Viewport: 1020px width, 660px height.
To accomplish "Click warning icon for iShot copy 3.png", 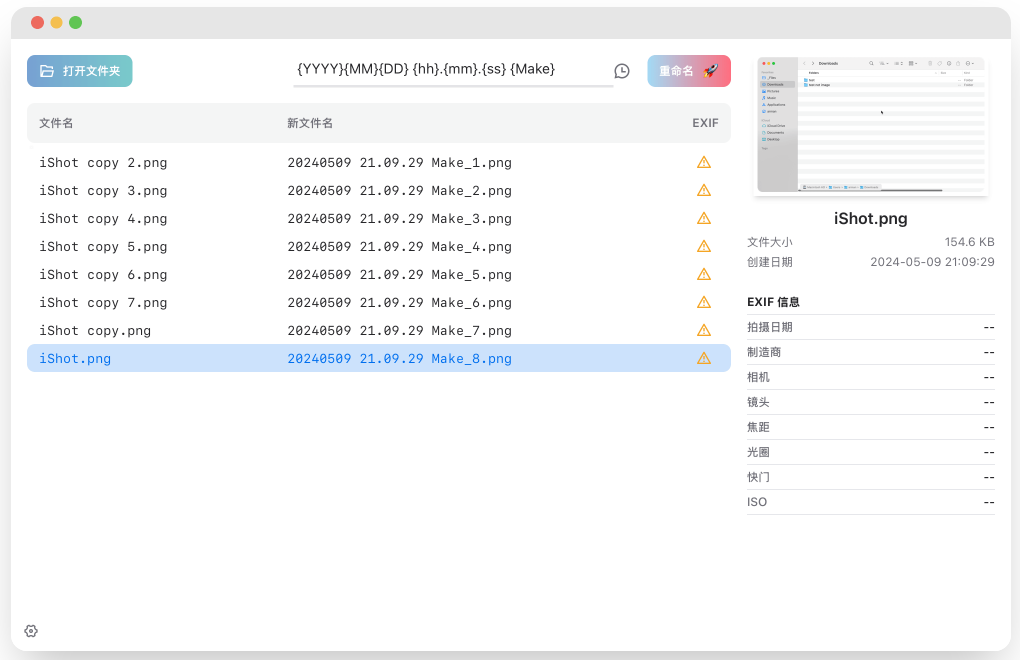I will pos(704,190).
